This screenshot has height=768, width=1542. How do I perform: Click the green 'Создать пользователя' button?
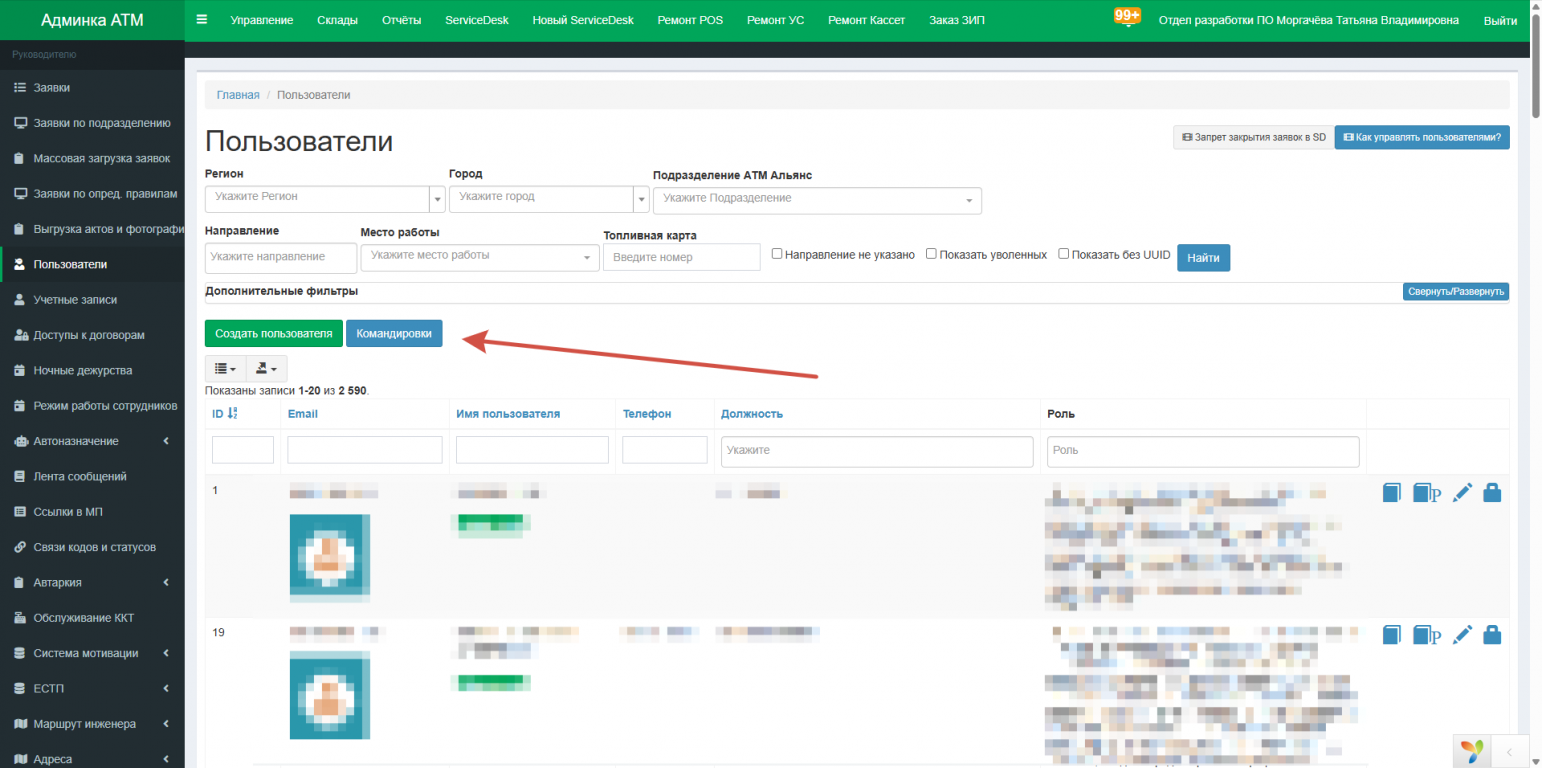coord(273,333)
